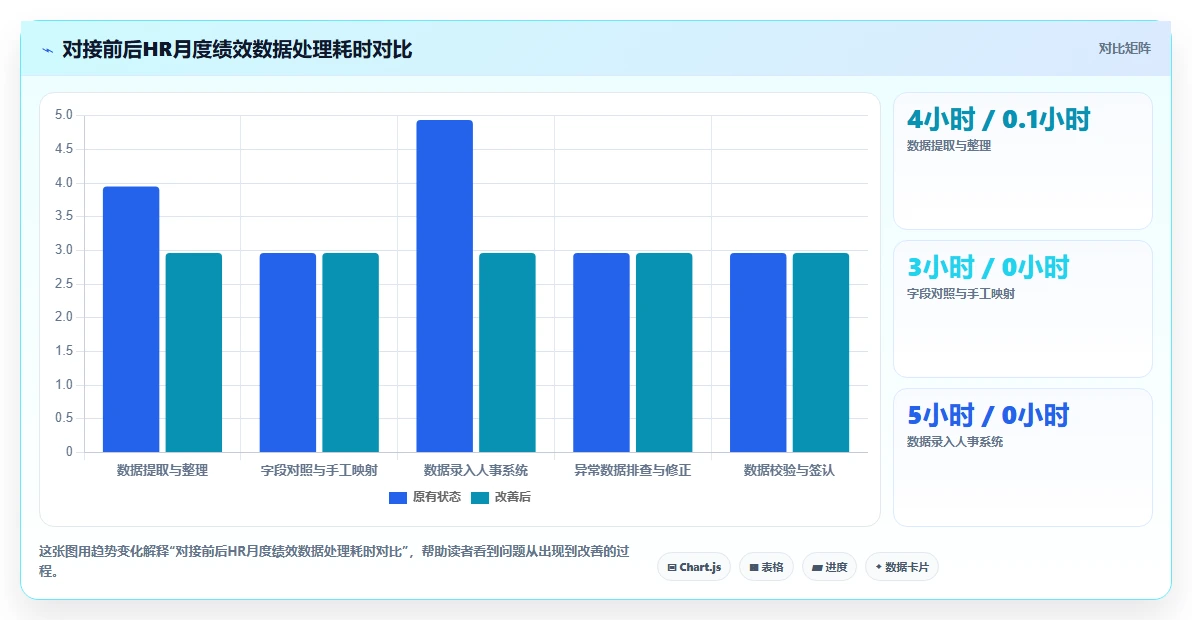
Task: Click the y-axis value 1.0
Action: point(64,384)
